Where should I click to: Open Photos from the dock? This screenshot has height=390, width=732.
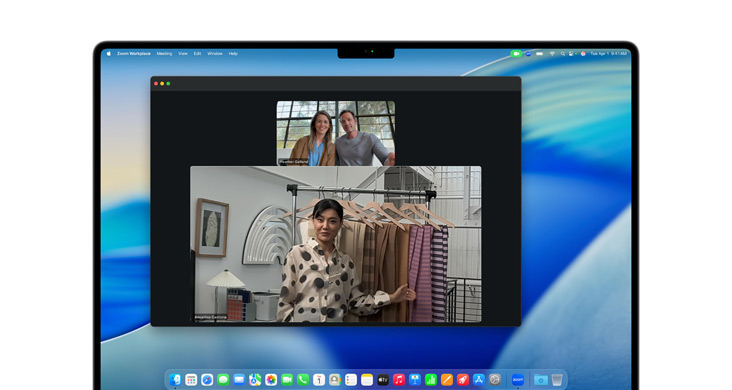pos(271,380)
